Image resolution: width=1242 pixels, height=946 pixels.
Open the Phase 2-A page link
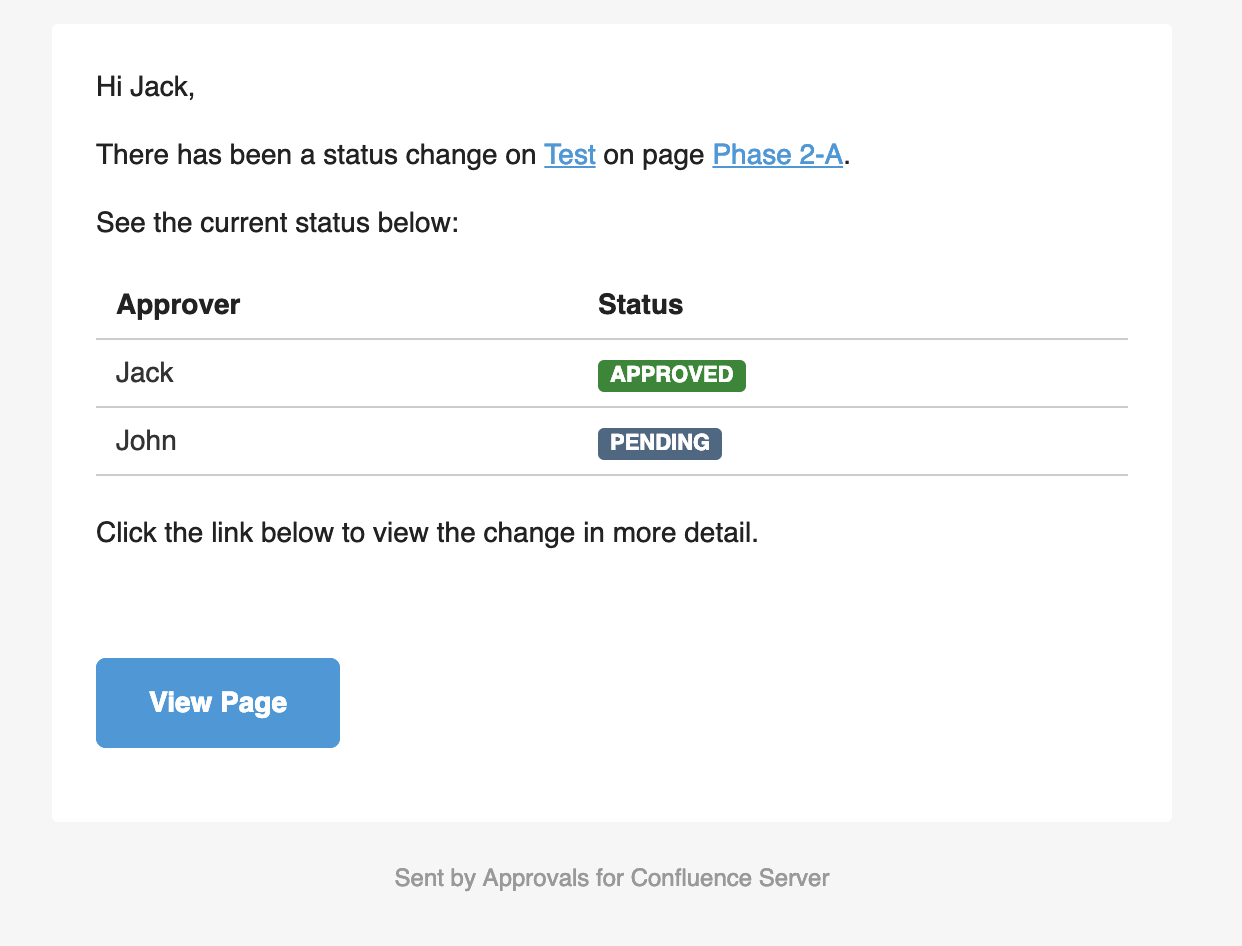pyautogui.click(x=777, y=155)
